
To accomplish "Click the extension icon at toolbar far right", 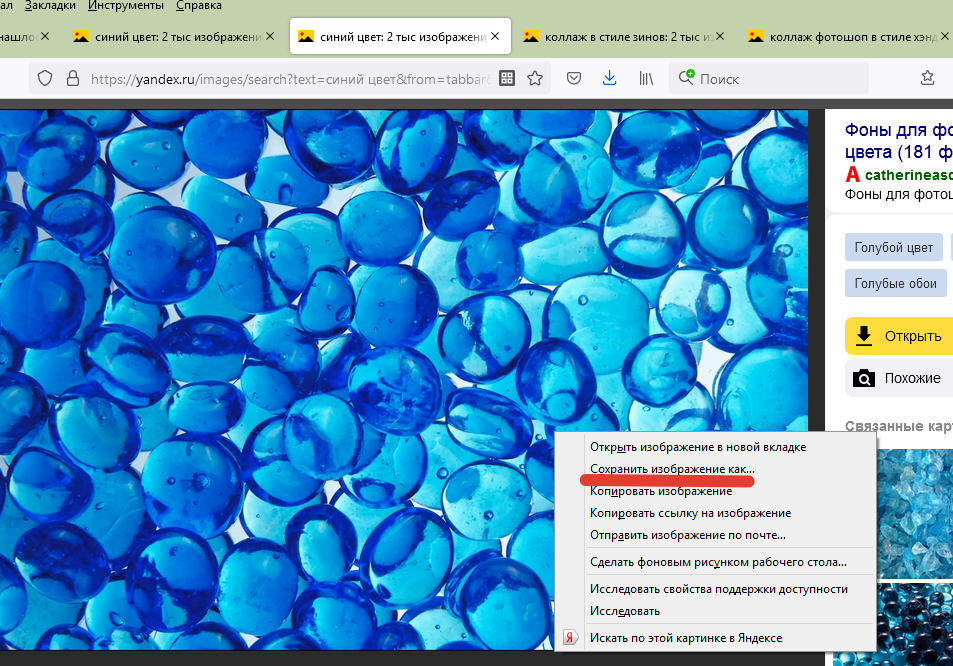I will point(927,78).
